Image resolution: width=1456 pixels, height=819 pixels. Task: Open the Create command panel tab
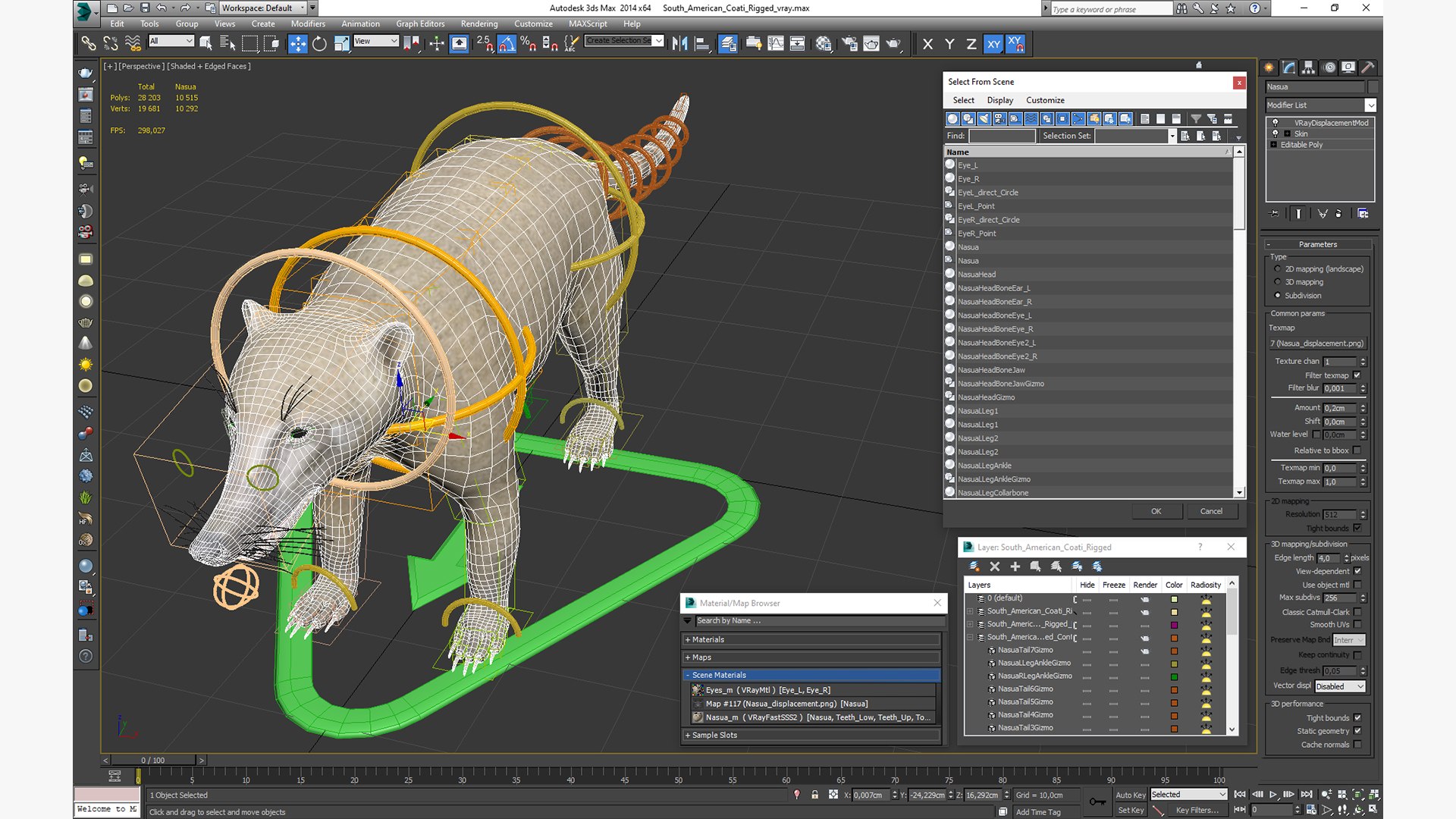[x=1269, y=67]
